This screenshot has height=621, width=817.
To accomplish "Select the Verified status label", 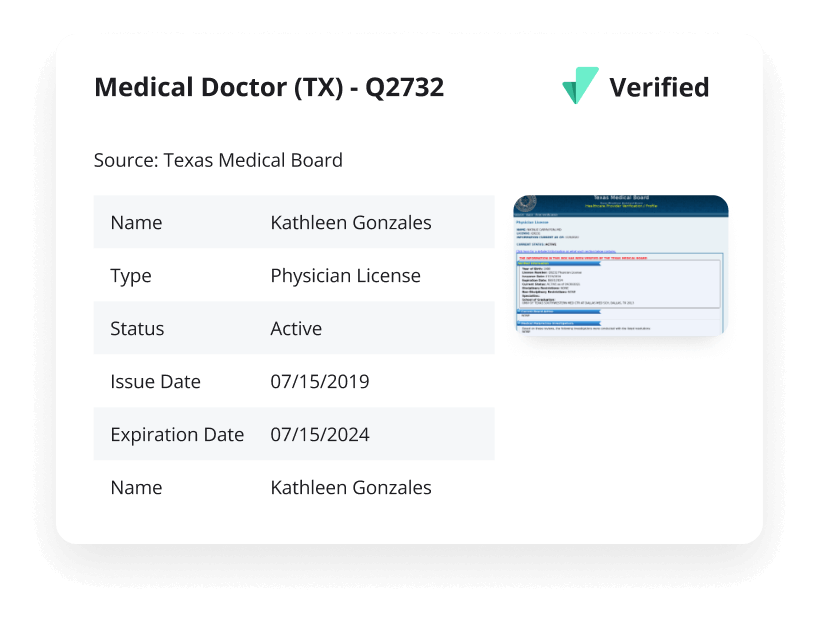I will 659,87.
